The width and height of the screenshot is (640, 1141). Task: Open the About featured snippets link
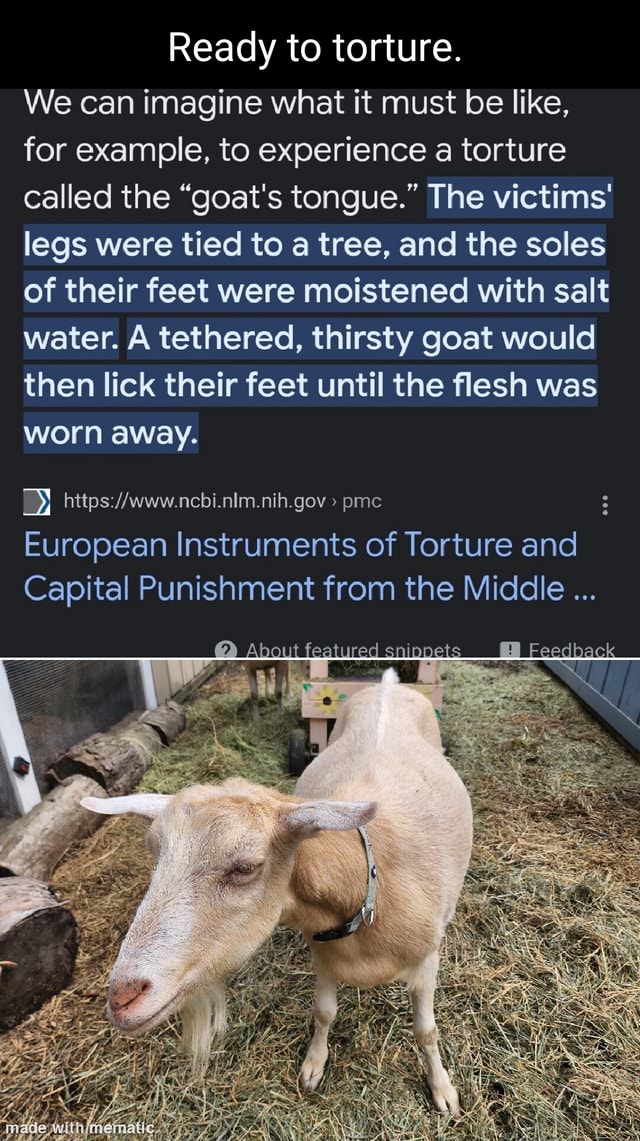[x=353, y=650]
